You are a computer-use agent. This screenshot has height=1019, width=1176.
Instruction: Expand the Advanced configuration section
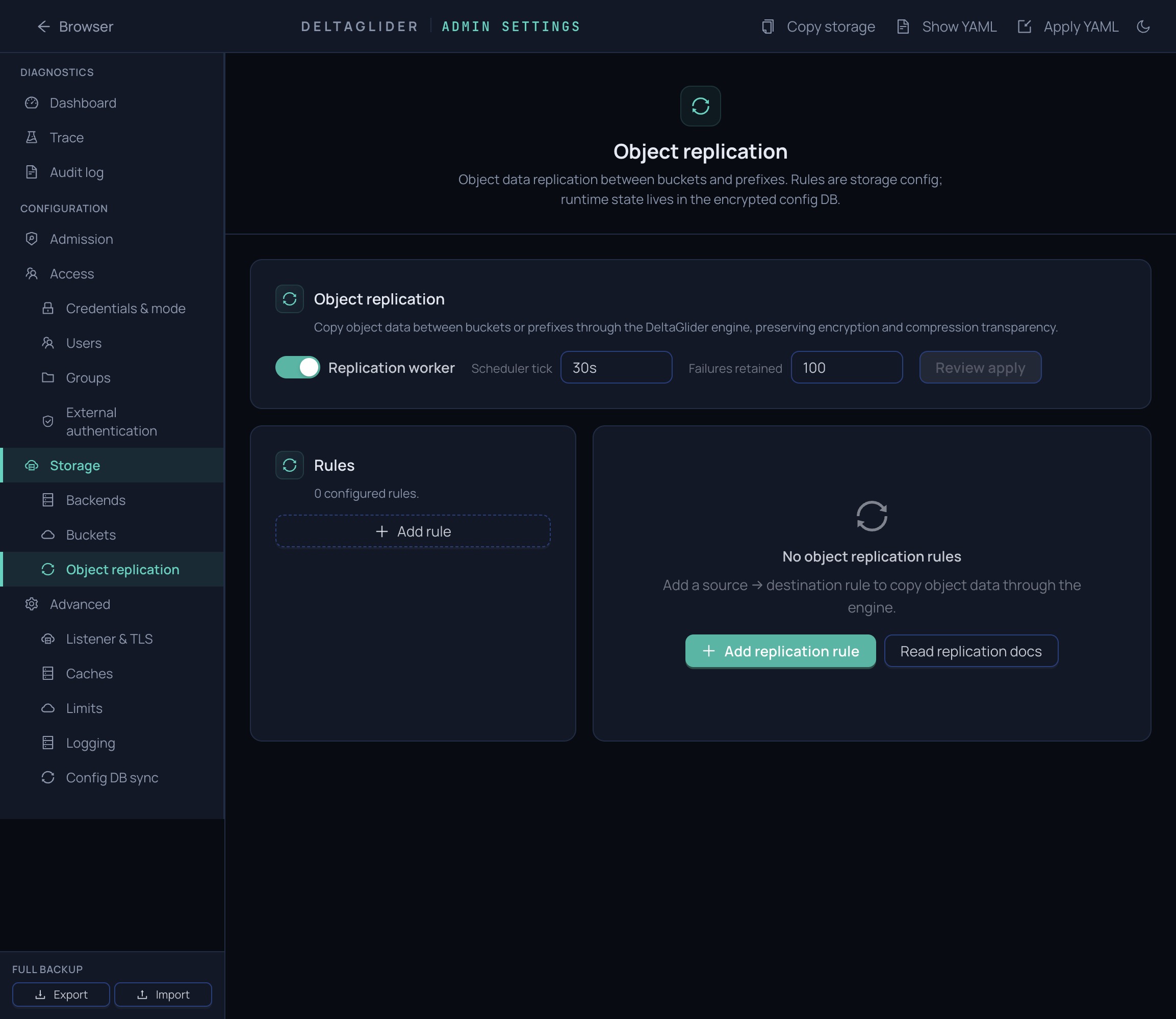[79, 604]
